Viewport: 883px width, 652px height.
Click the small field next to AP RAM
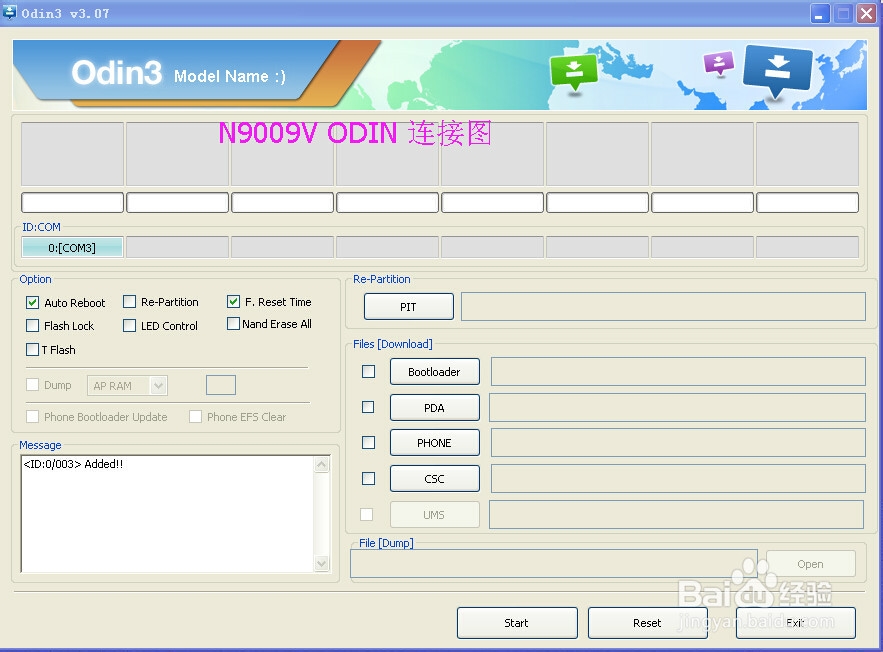(x=221, y=385)
